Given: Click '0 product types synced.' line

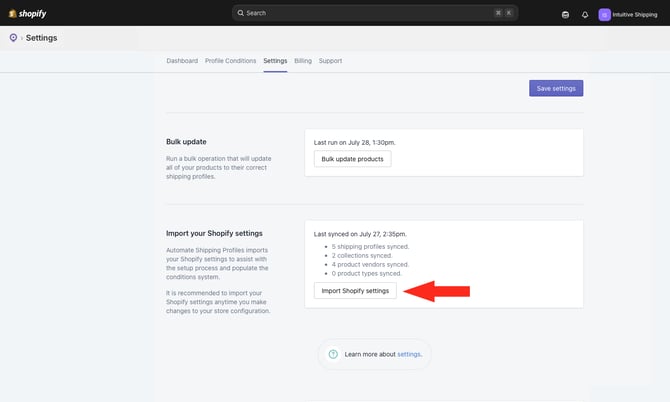Looking at the screenshot, I should [x=367, y=273].
